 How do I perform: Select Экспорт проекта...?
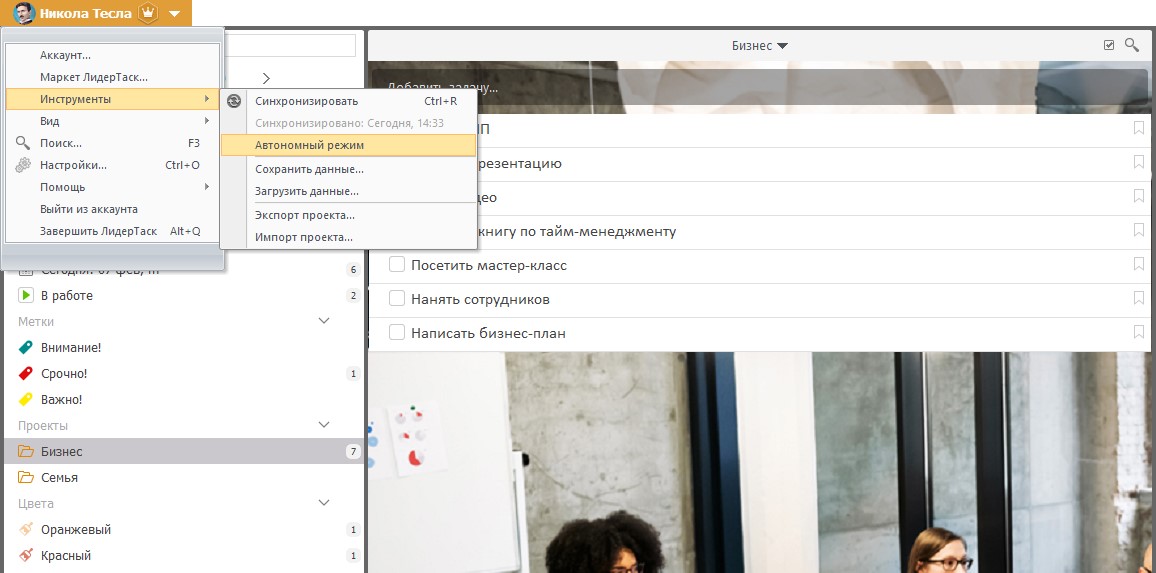tap(348, 215)
